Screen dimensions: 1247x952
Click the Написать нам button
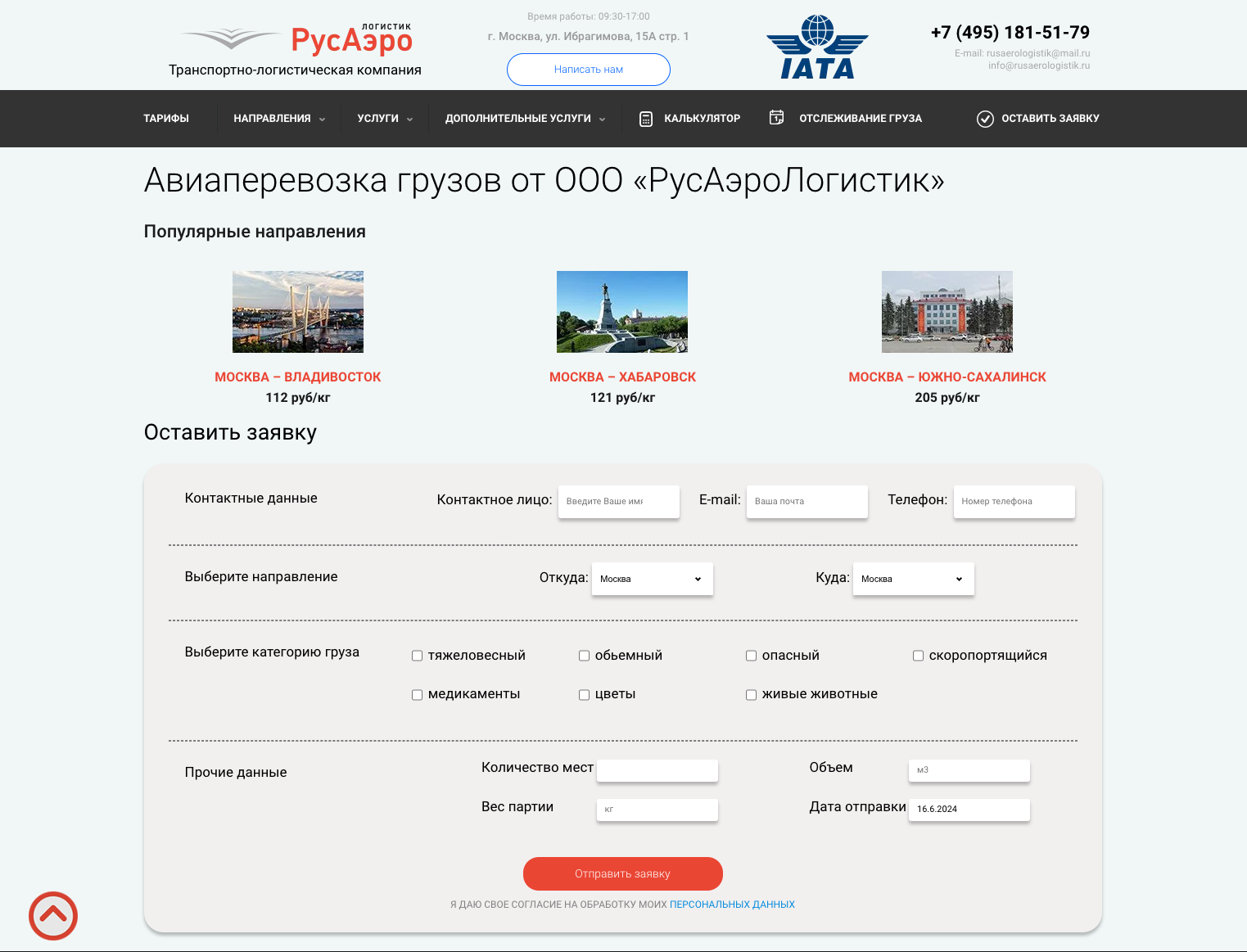(588, 70)
